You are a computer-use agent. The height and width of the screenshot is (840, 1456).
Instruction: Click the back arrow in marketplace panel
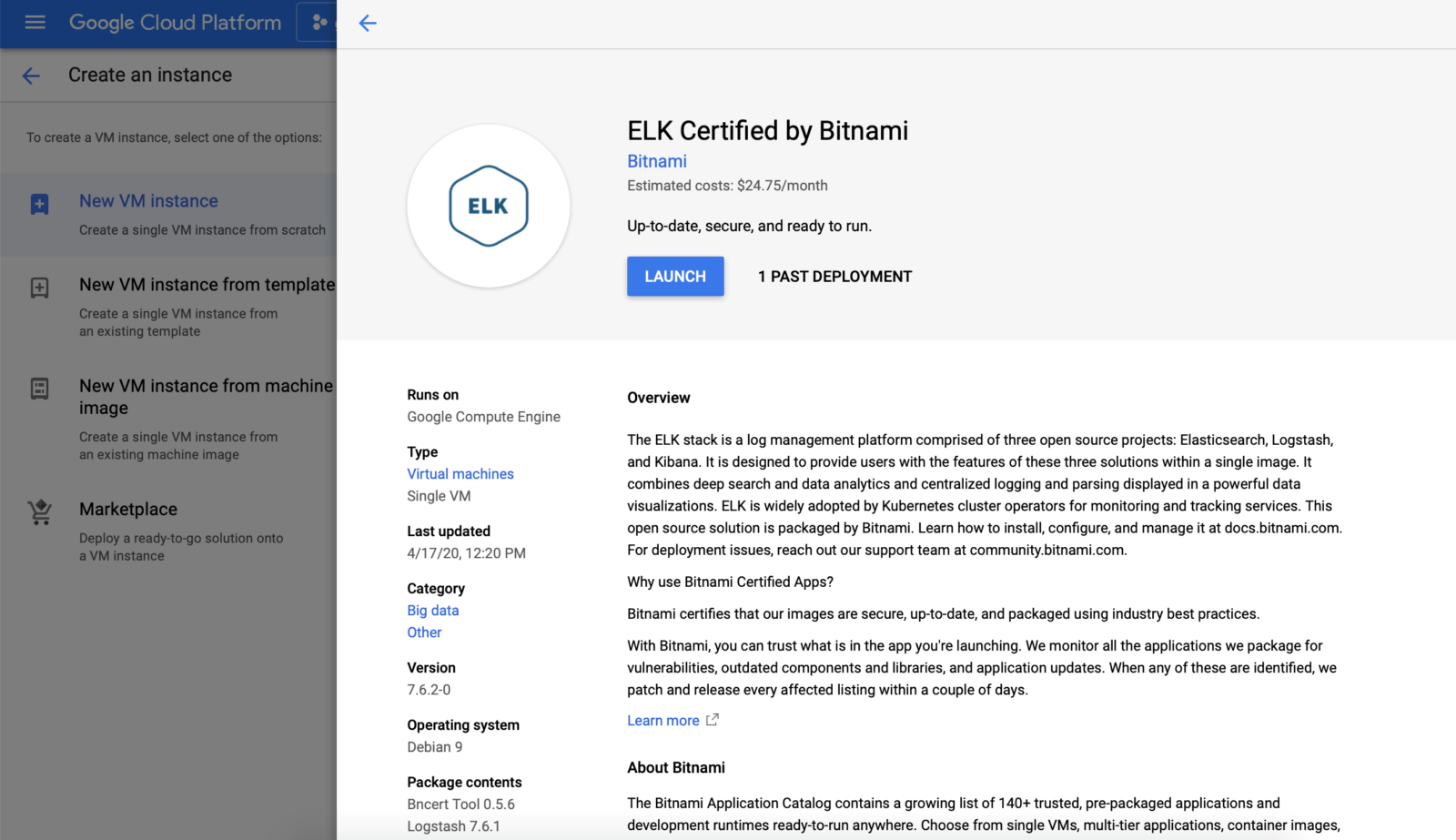pos(368,24)
